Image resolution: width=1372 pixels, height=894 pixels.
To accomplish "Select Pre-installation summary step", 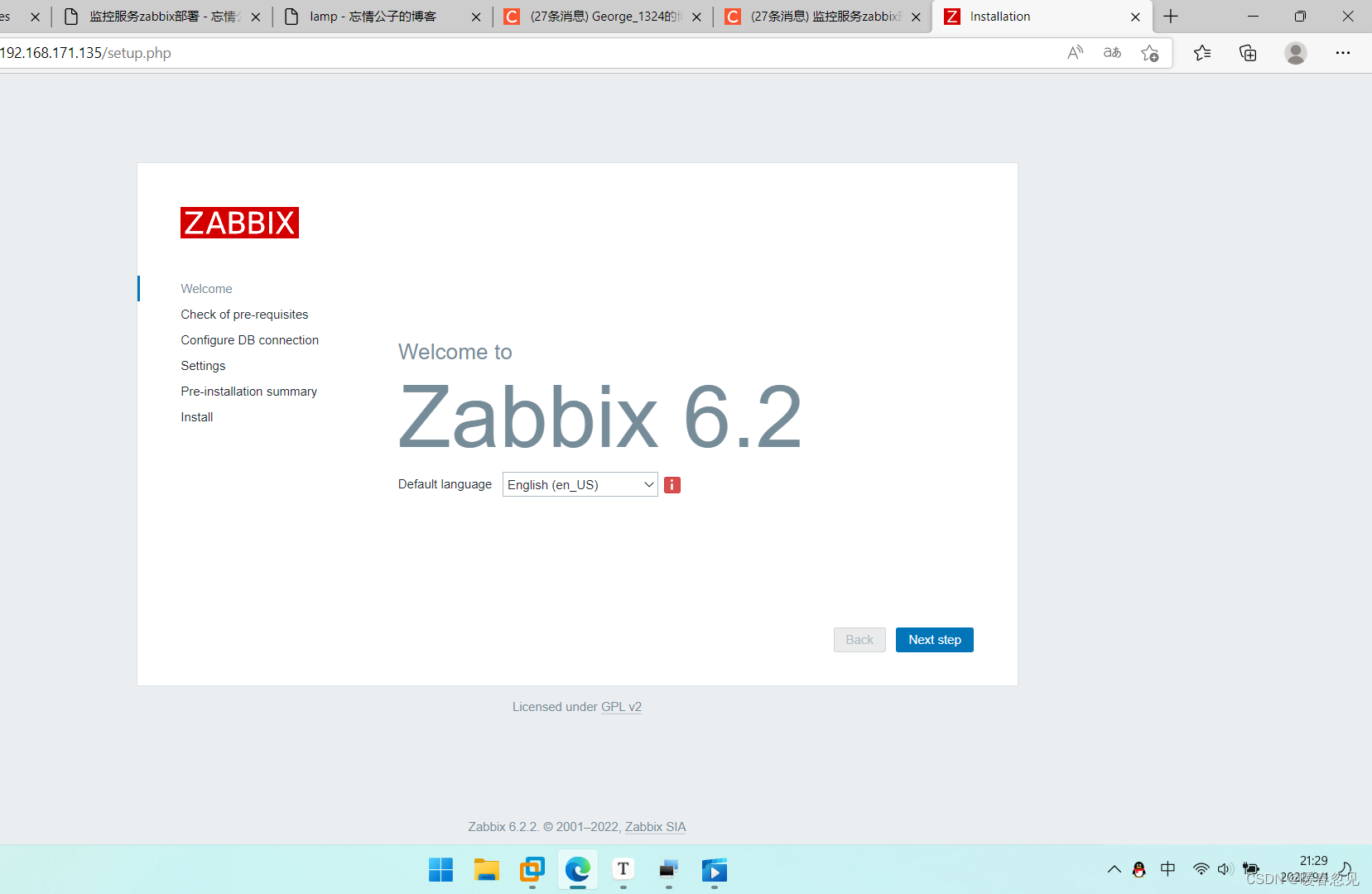I will point(248,392).
